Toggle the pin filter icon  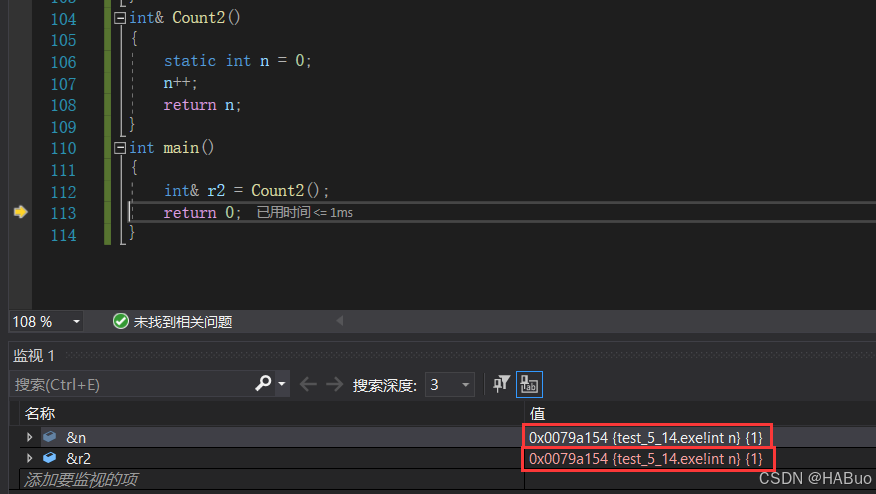pos(501,384)
